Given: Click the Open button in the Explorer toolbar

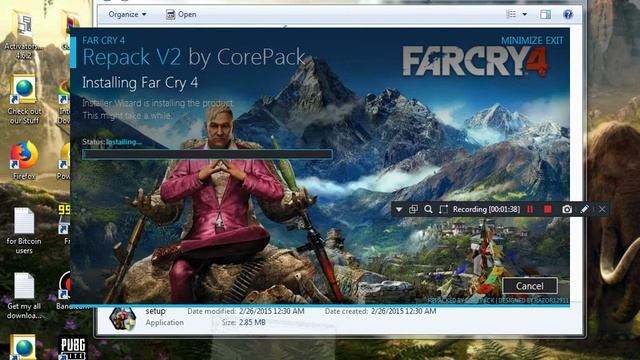Looking at the screenshot, I should pyautogui.click(x=181, y=14).
